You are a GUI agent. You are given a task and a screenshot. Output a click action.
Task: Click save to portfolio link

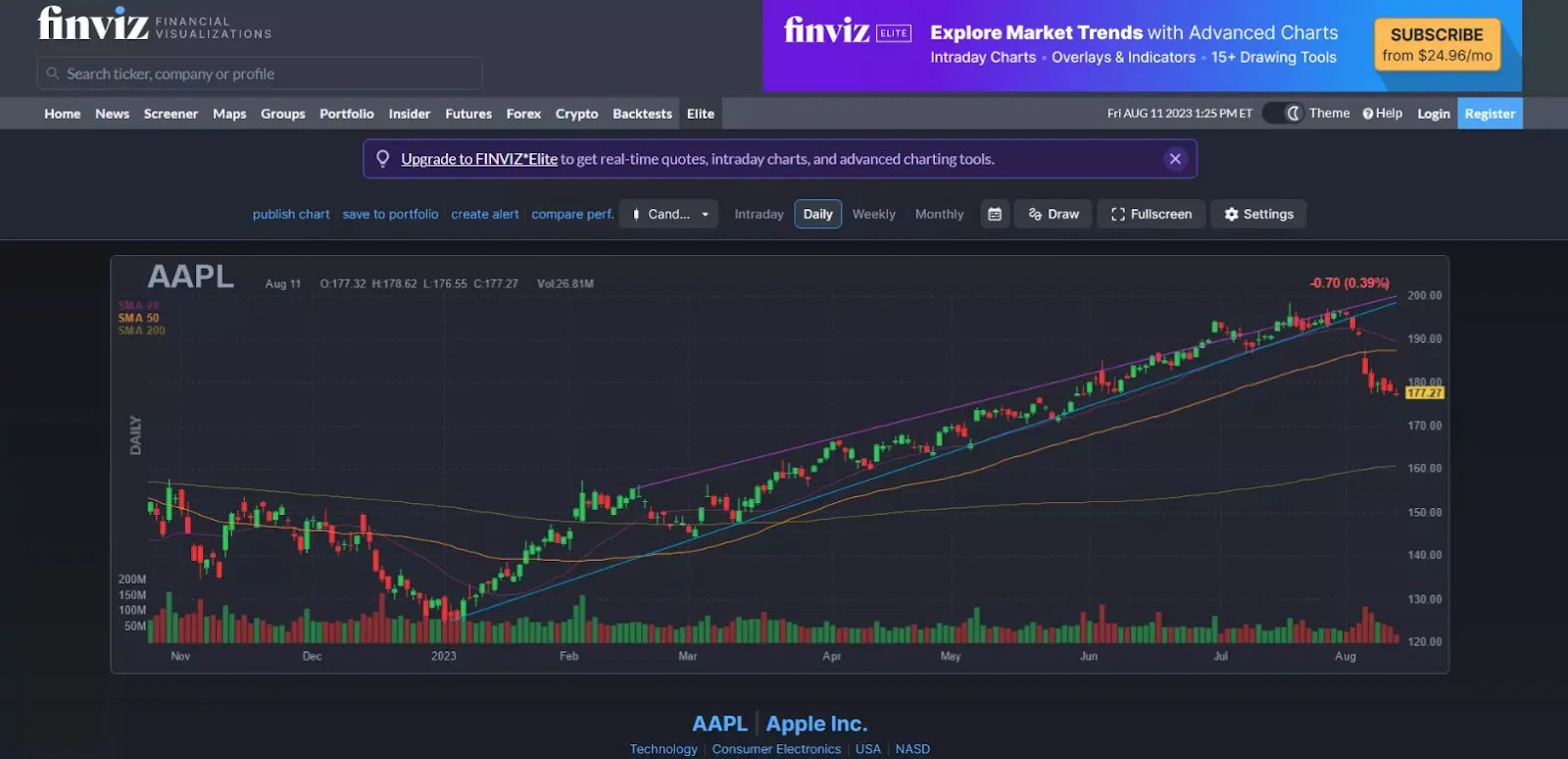(x=390, y=214)
